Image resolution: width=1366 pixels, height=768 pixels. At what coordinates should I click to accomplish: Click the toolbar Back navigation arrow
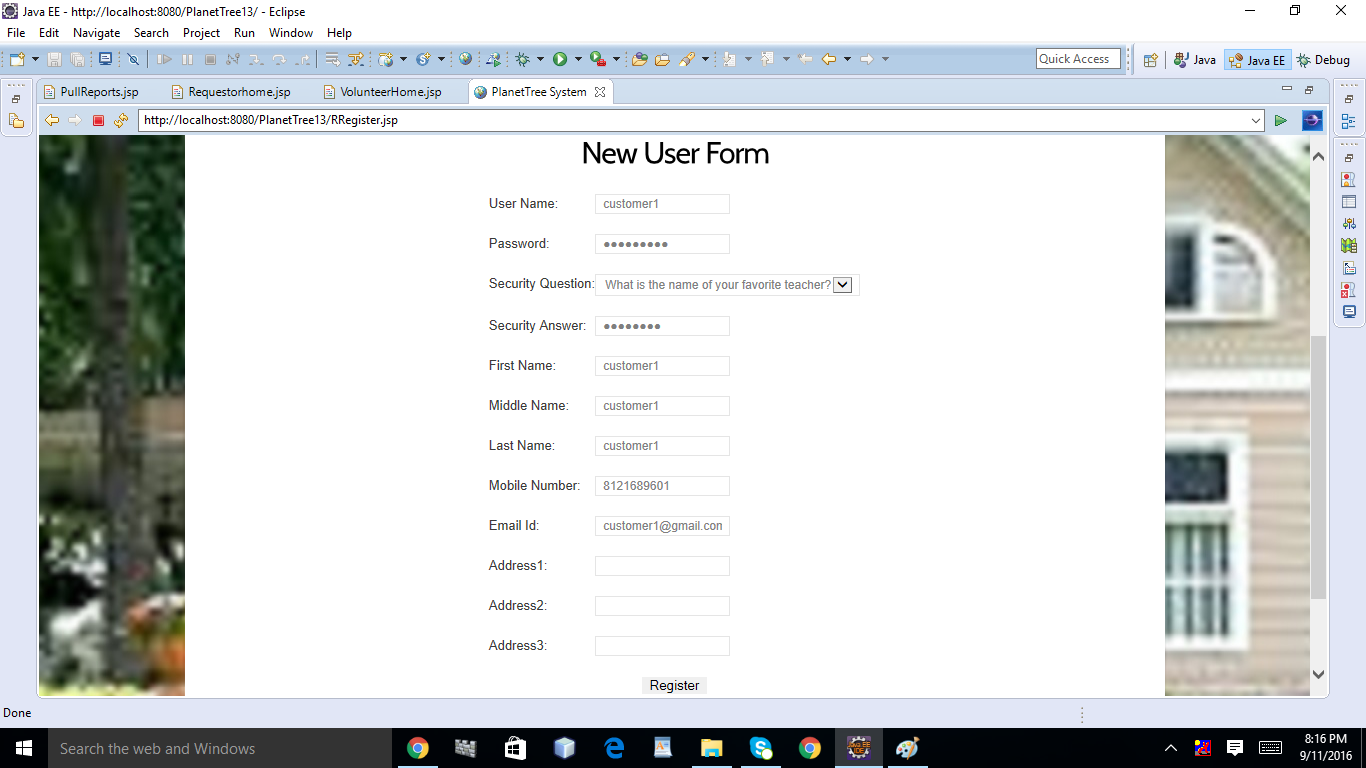(829, 59)
